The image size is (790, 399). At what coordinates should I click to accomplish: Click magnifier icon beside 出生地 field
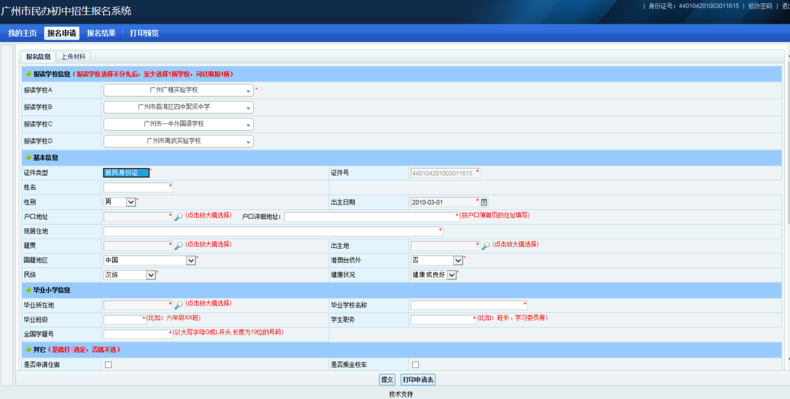(x=486, y=246)
